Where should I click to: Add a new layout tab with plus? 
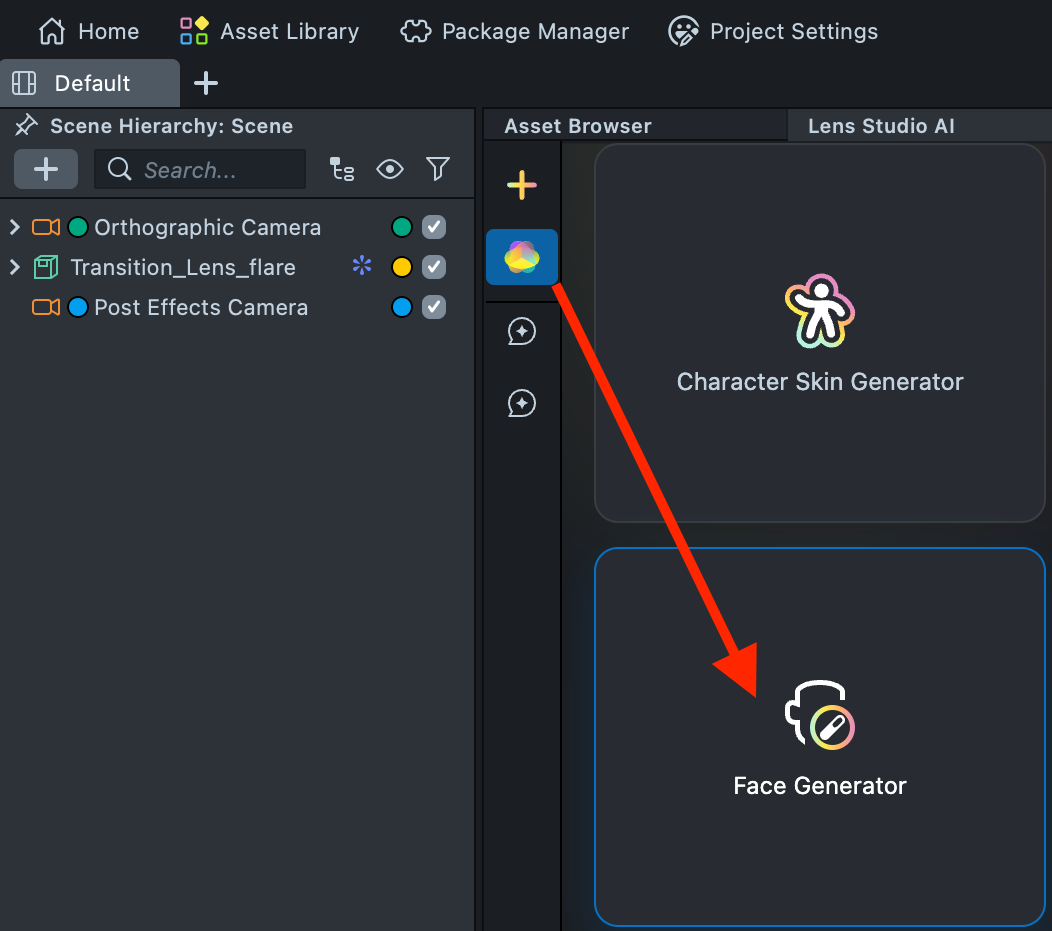(206, 83)
